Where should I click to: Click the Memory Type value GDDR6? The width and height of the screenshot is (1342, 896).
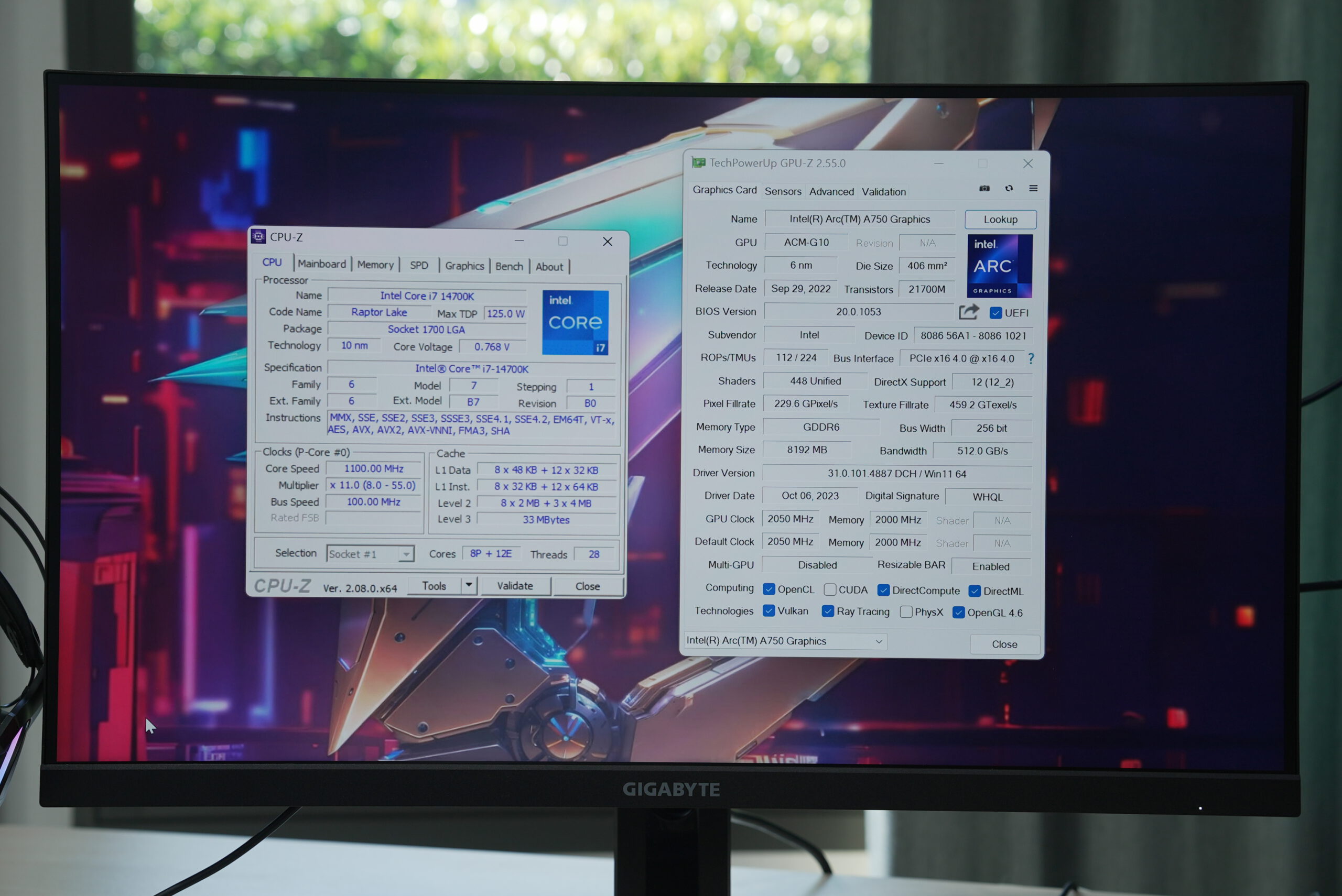click(821, 427)
